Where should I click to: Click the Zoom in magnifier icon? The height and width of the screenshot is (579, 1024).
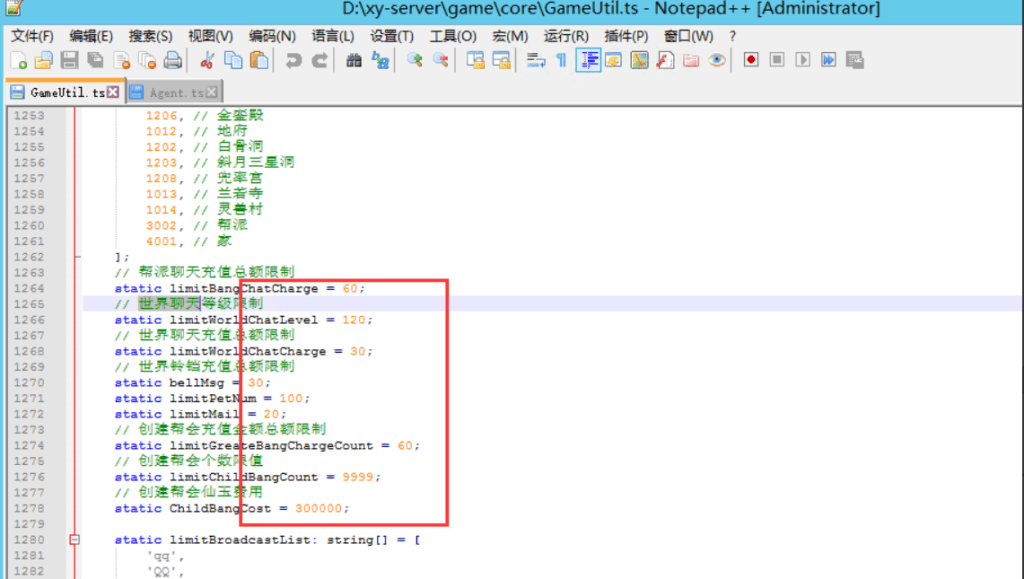coord(414,60)
